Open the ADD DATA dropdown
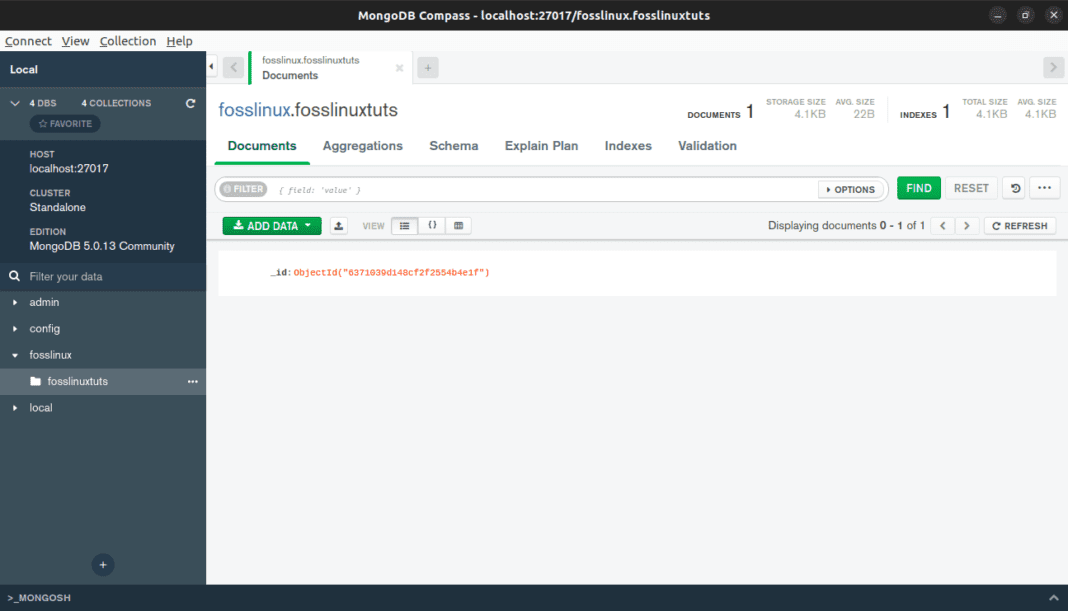This screenshot has width=1068, height=611. [x=271, y=225]
